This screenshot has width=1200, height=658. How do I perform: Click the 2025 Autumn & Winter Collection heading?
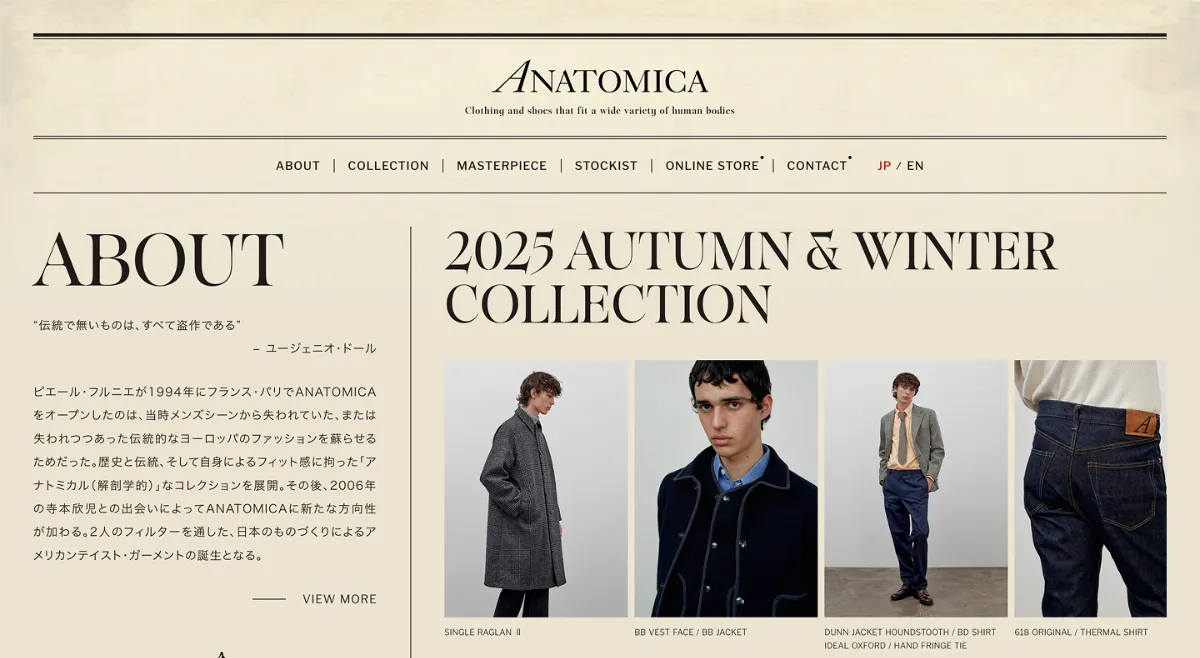pos(751,277)
